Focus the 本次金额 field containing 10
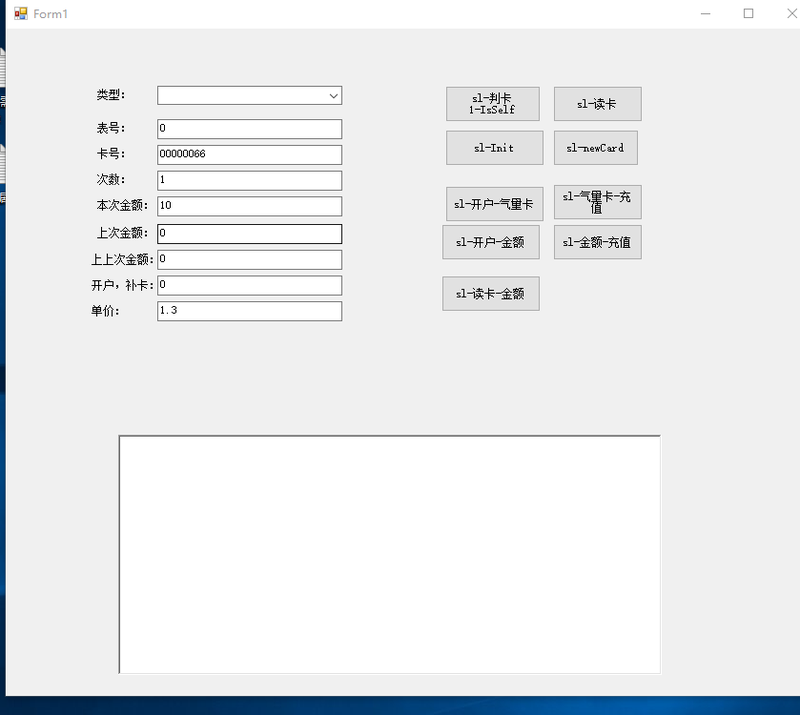The height and width of the screenshot is (715, 800). point(249,206)
